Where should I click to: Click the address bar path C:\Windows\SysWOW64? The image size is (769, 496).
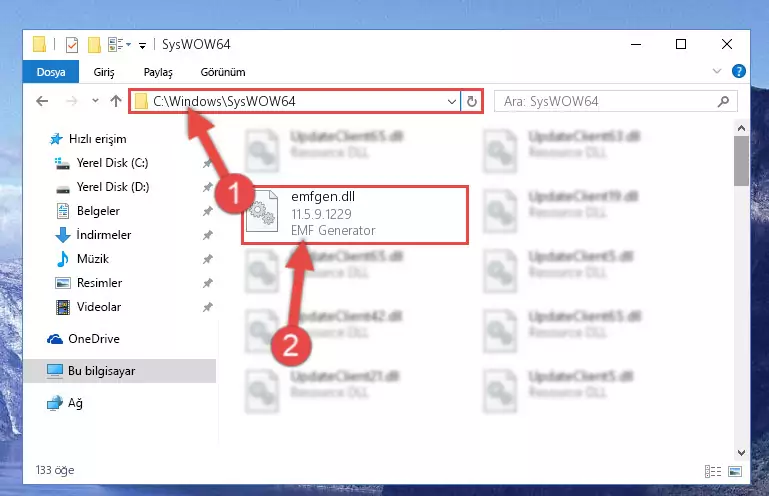224,101
